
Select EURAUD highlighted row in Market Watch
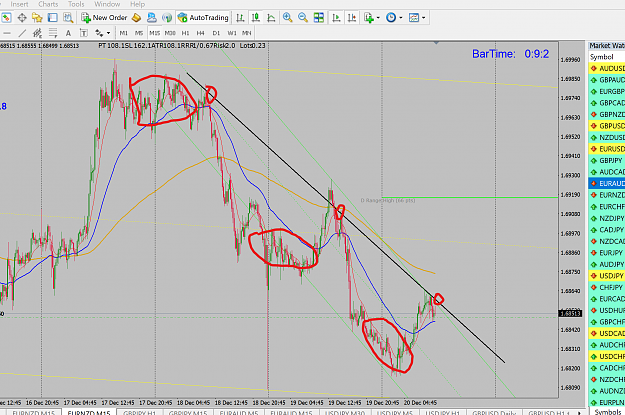point(607,183)
